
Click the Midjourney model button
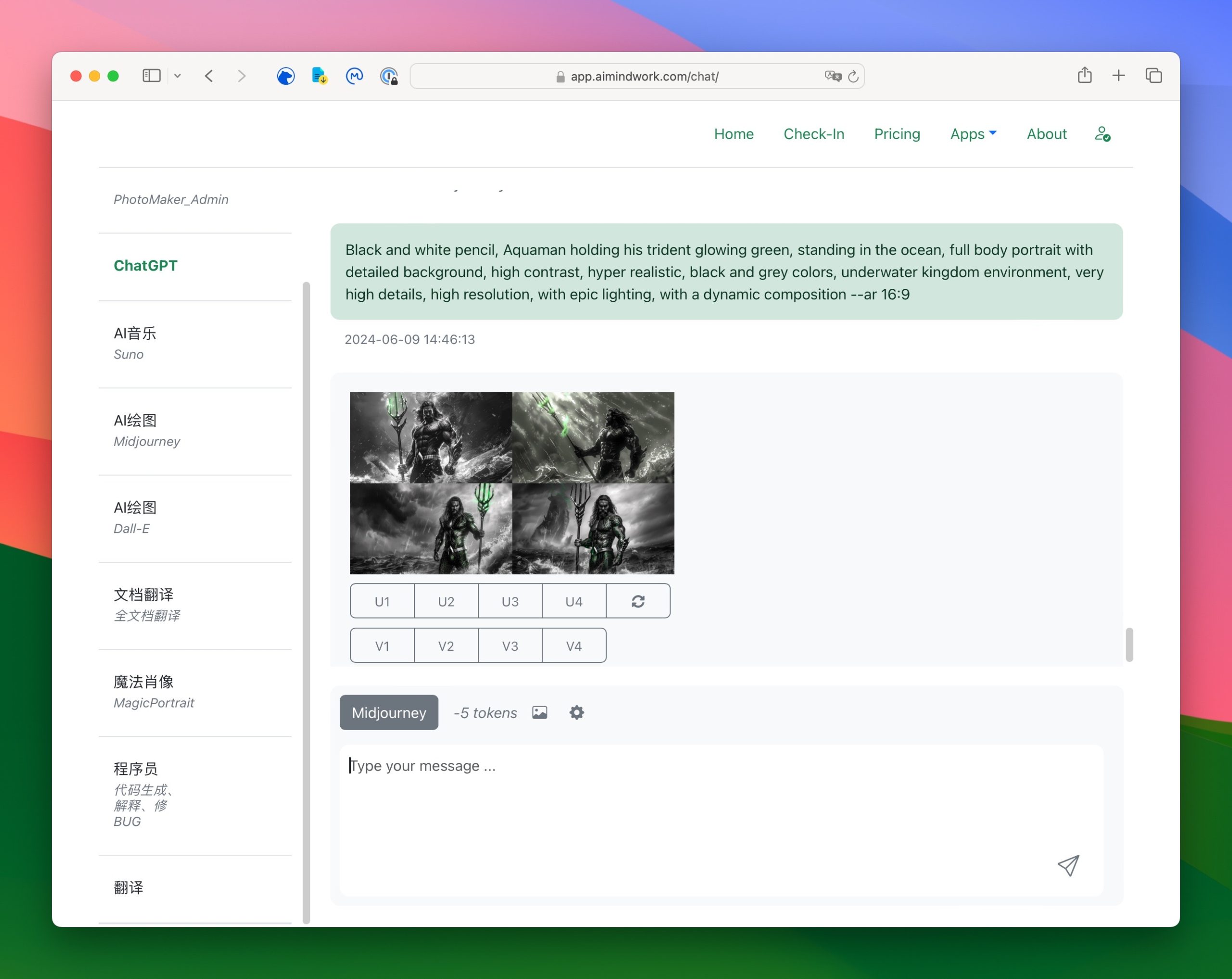click(389, 713)
